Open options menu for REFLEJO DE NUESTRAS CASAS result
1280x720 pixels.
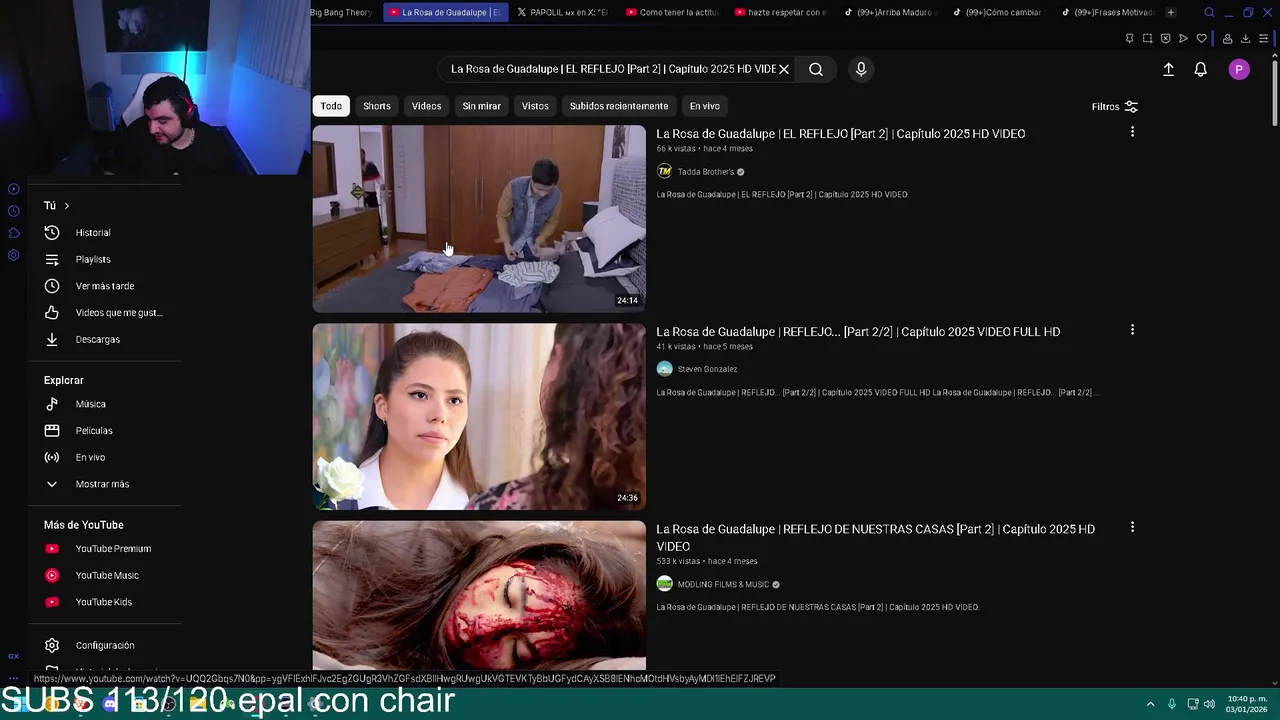pos(1132,527)
